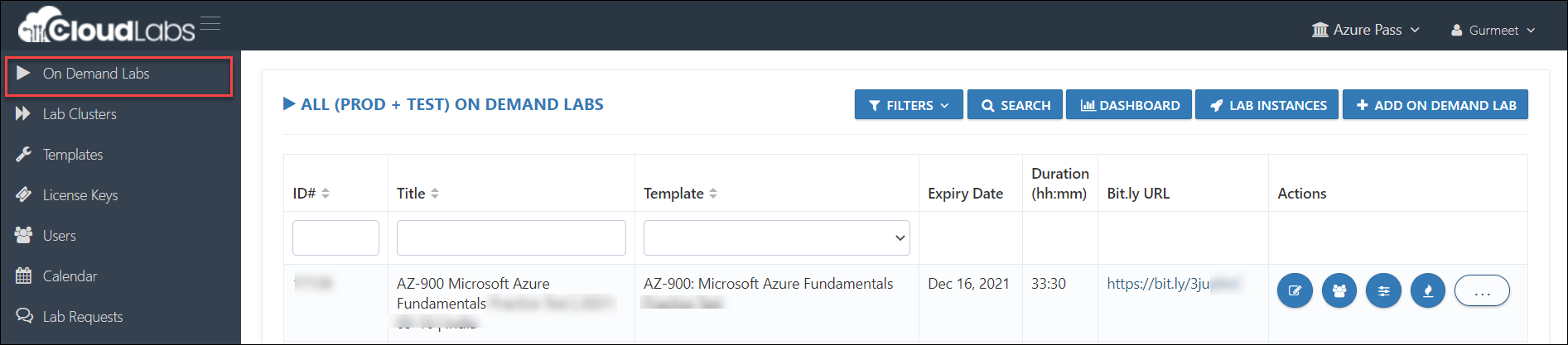The image size is (1568, 345).
Task: Click the Azure Pass institution icon
Action: pyautogui.click(x=1320, y=30)
